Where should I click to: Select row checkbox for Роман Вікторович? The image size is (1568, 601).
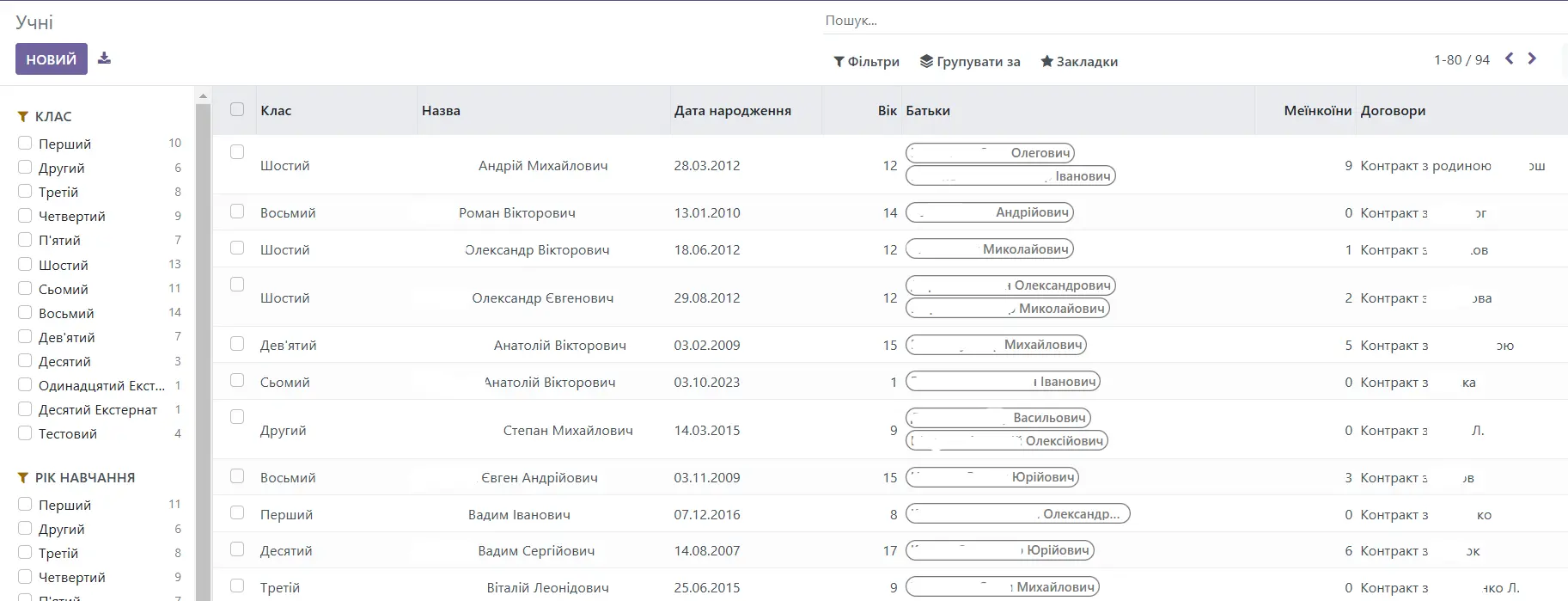coord(237,211)
